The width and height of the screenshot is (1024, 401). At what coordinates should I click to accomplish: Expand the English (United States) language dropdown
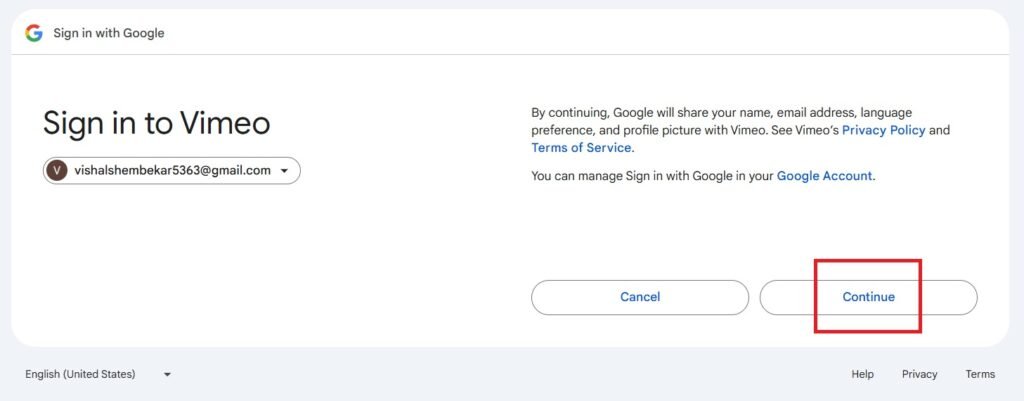coord(98,374)
